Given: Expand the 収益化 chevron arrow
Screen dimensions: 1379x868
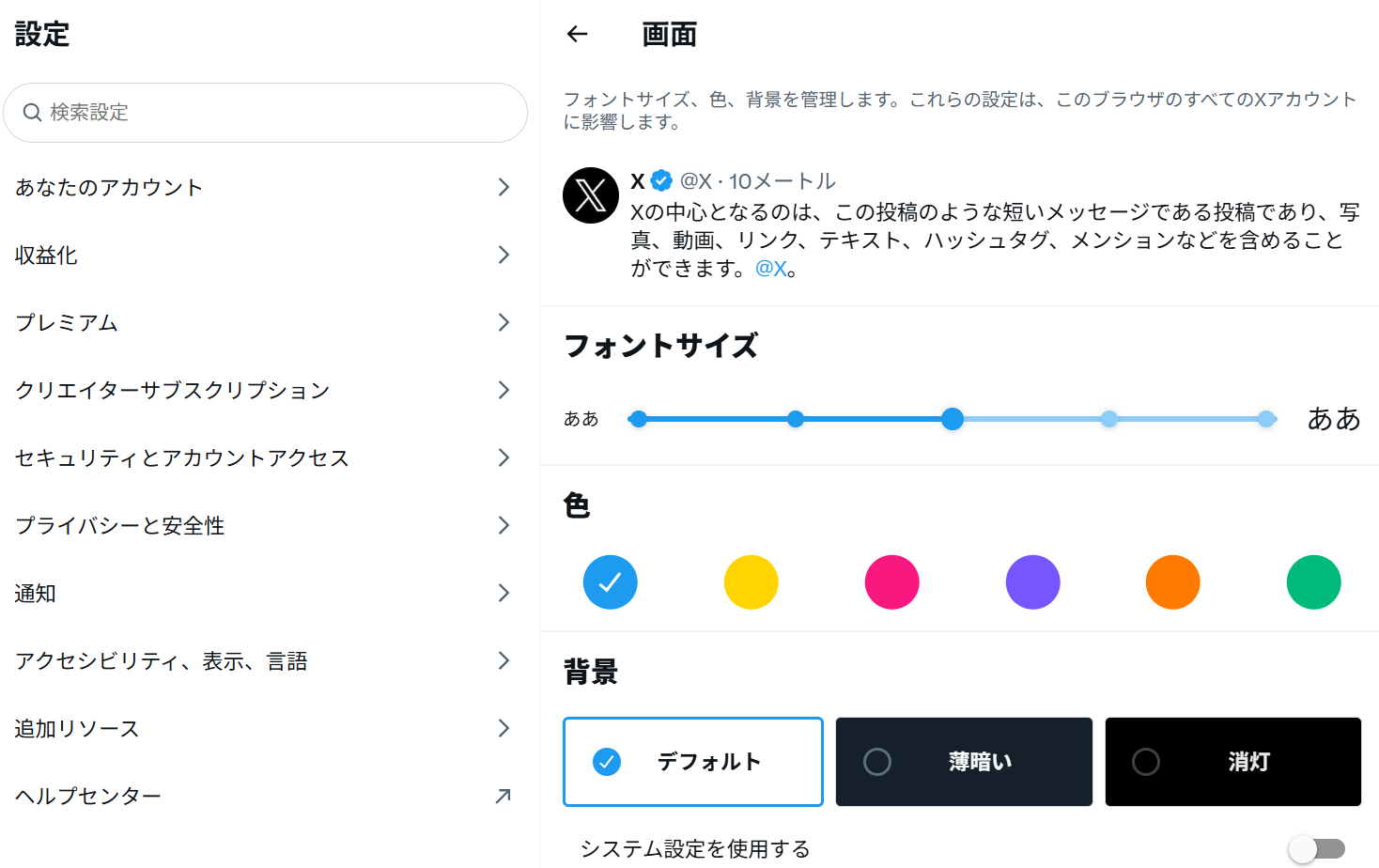Looking at the screenshot, I should pos(504,256).
